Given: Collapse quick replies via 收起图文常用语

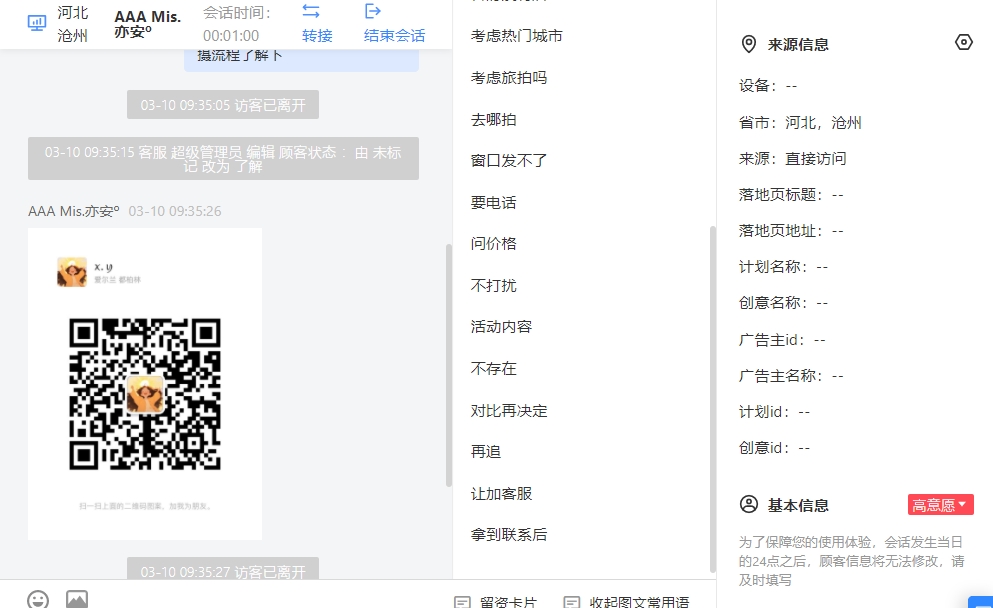Looking at the screenshot, I should pos(626,602).
